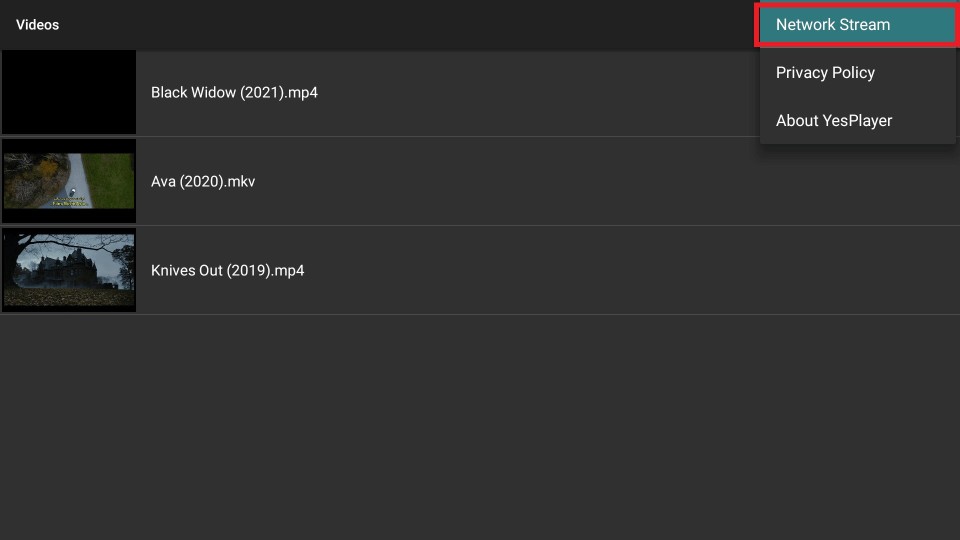Tap the Ava aerial road thumbnail
This screenshot has height=540, width=960.
point(69,181)
